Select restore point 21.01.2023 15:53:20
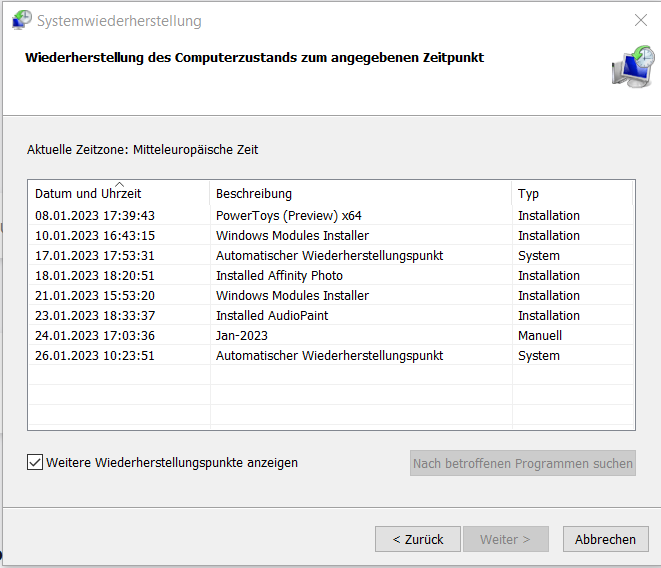The image size is (661, 568). coord(331,296)
